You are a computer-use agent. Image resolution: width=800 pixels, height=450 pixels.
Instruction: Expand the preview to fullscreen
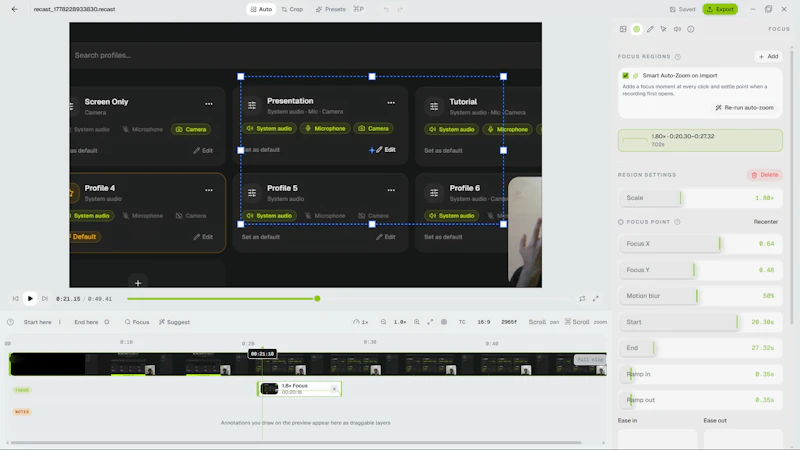(595, 298)
